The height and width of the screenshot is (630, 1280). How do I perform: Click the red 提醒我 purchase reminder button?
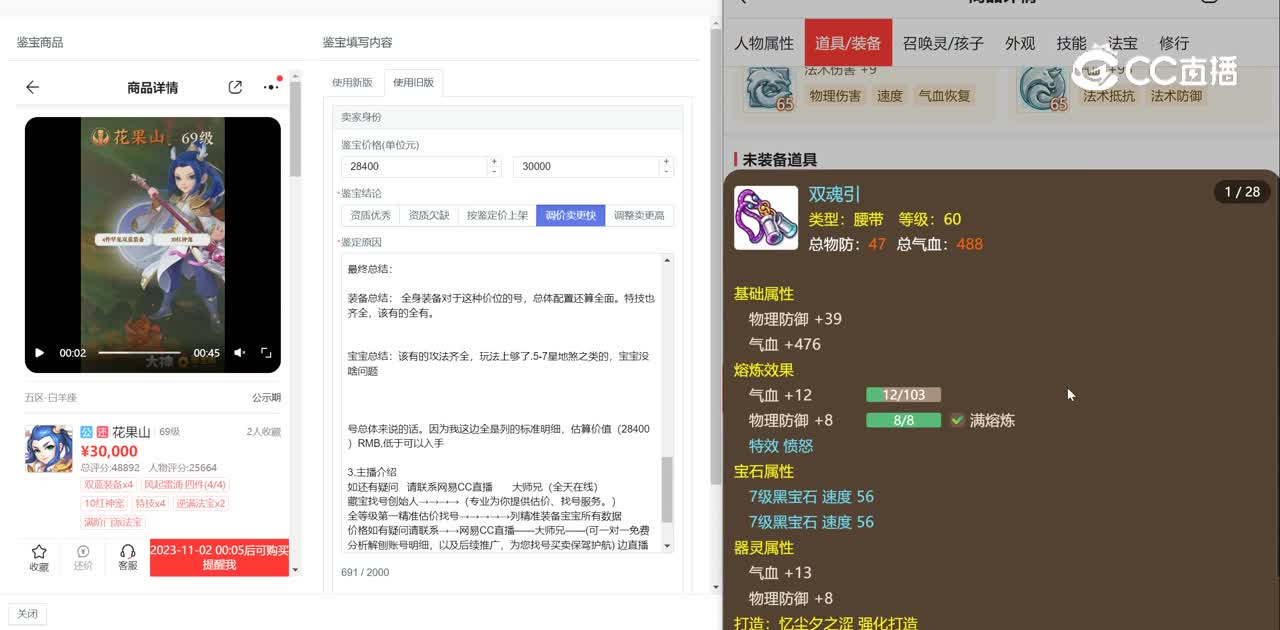219,557
